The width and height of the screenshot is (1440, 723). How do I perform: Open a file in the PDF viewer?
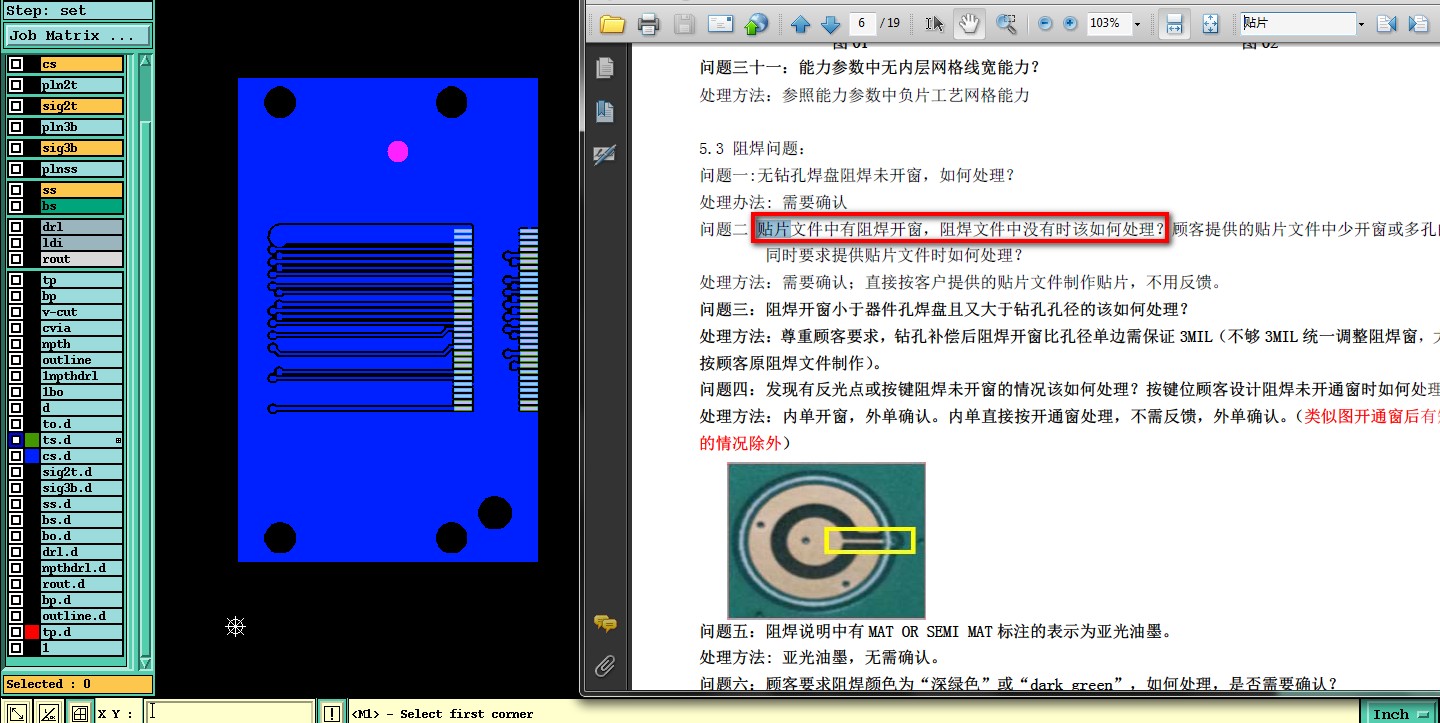(x=612, y=23)
